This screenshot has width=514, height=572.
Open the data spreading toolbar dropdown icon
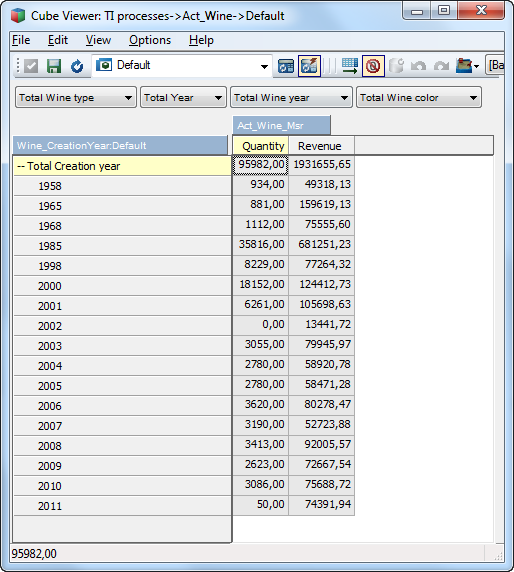click(x=467, y=66)
